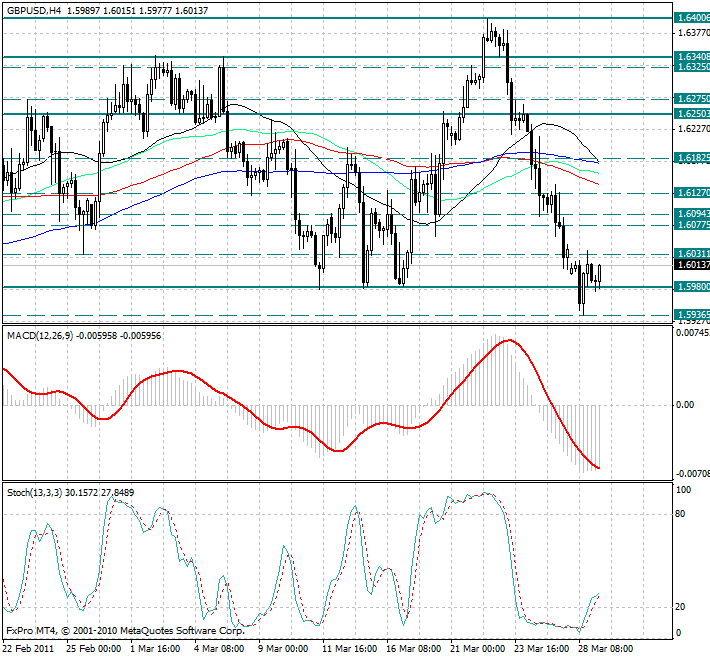Click the FxPro MT4 MetaQuotes copyright text

[x=125, y=630]
